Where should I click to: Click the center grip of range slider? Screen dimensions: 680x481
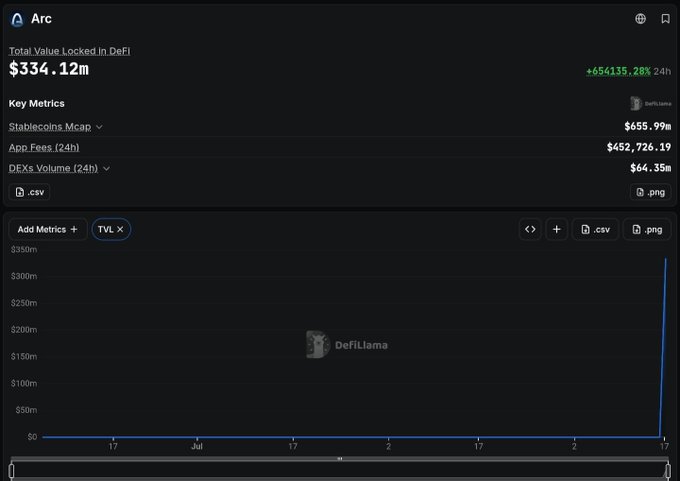[x=340, y=458]
